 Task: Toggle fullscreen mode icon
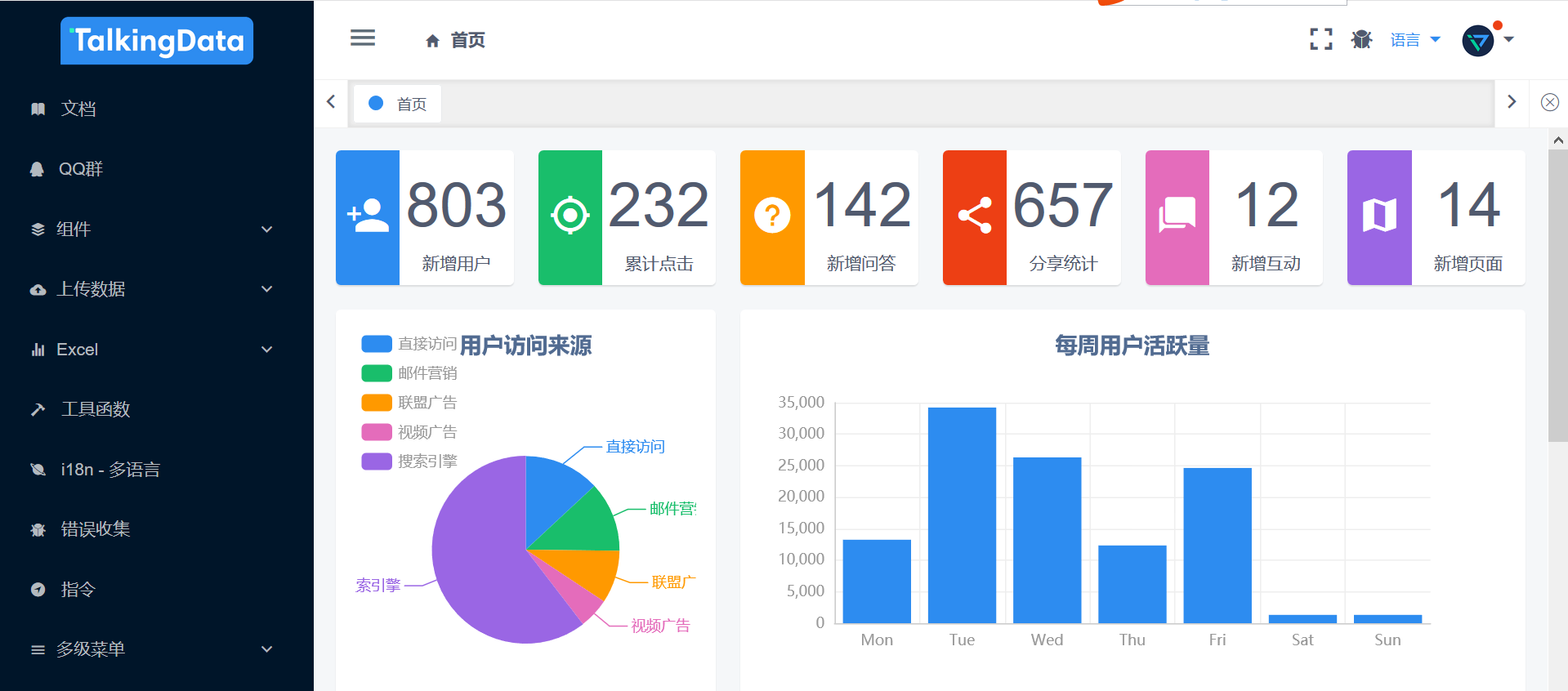[x=1320, y=39]
